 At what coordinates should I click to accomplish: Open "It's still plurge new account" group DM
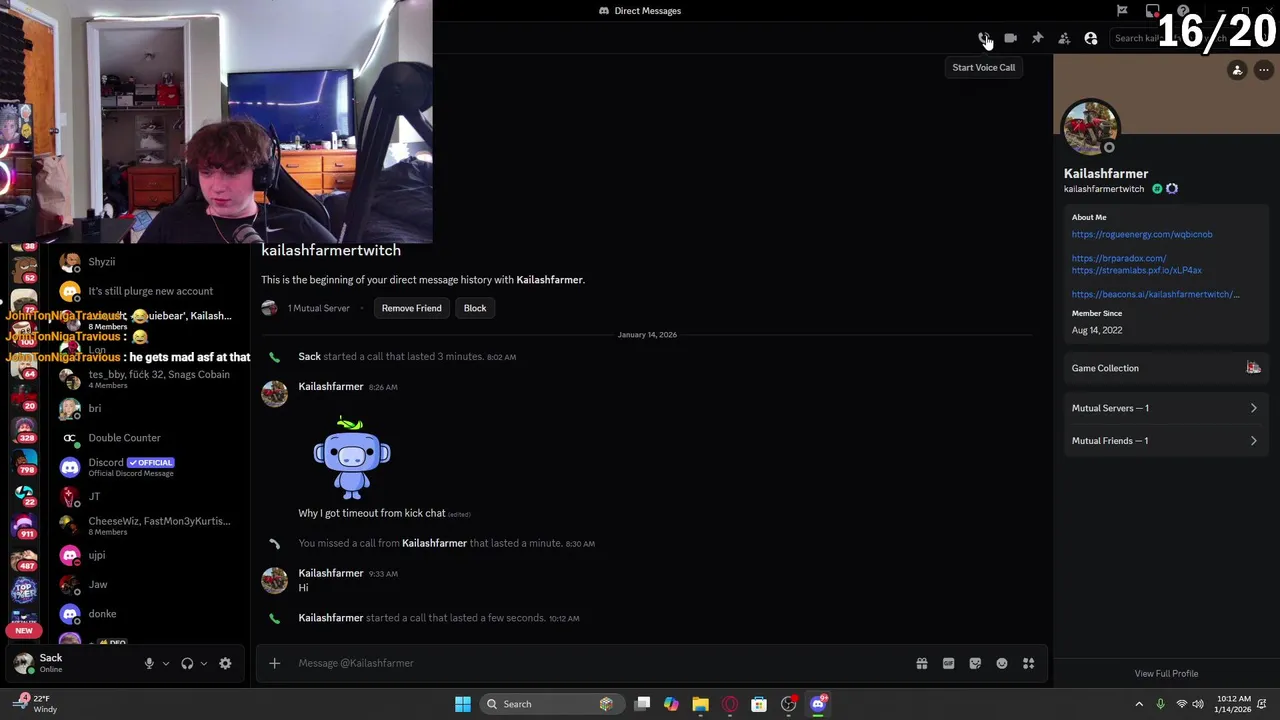point(147,291)
